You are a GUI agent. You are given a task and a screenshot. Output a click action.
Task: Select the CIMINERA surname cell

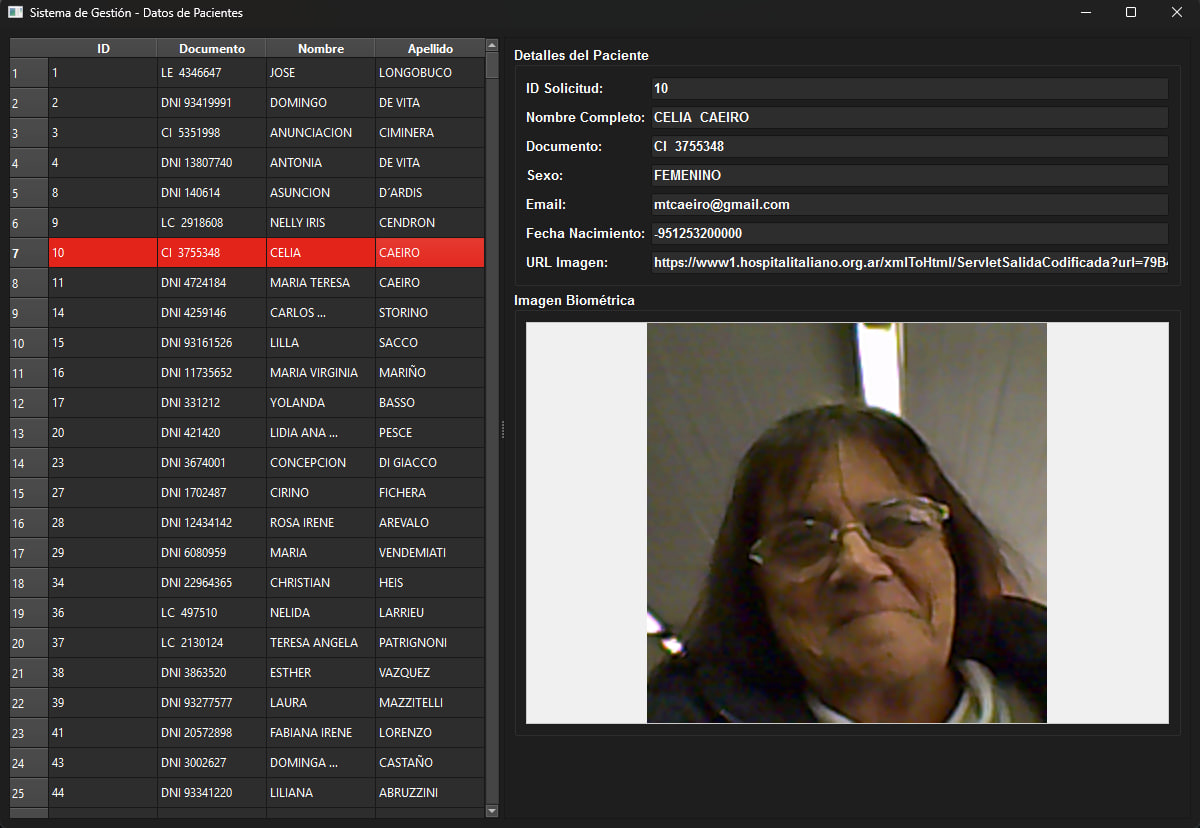430,133
